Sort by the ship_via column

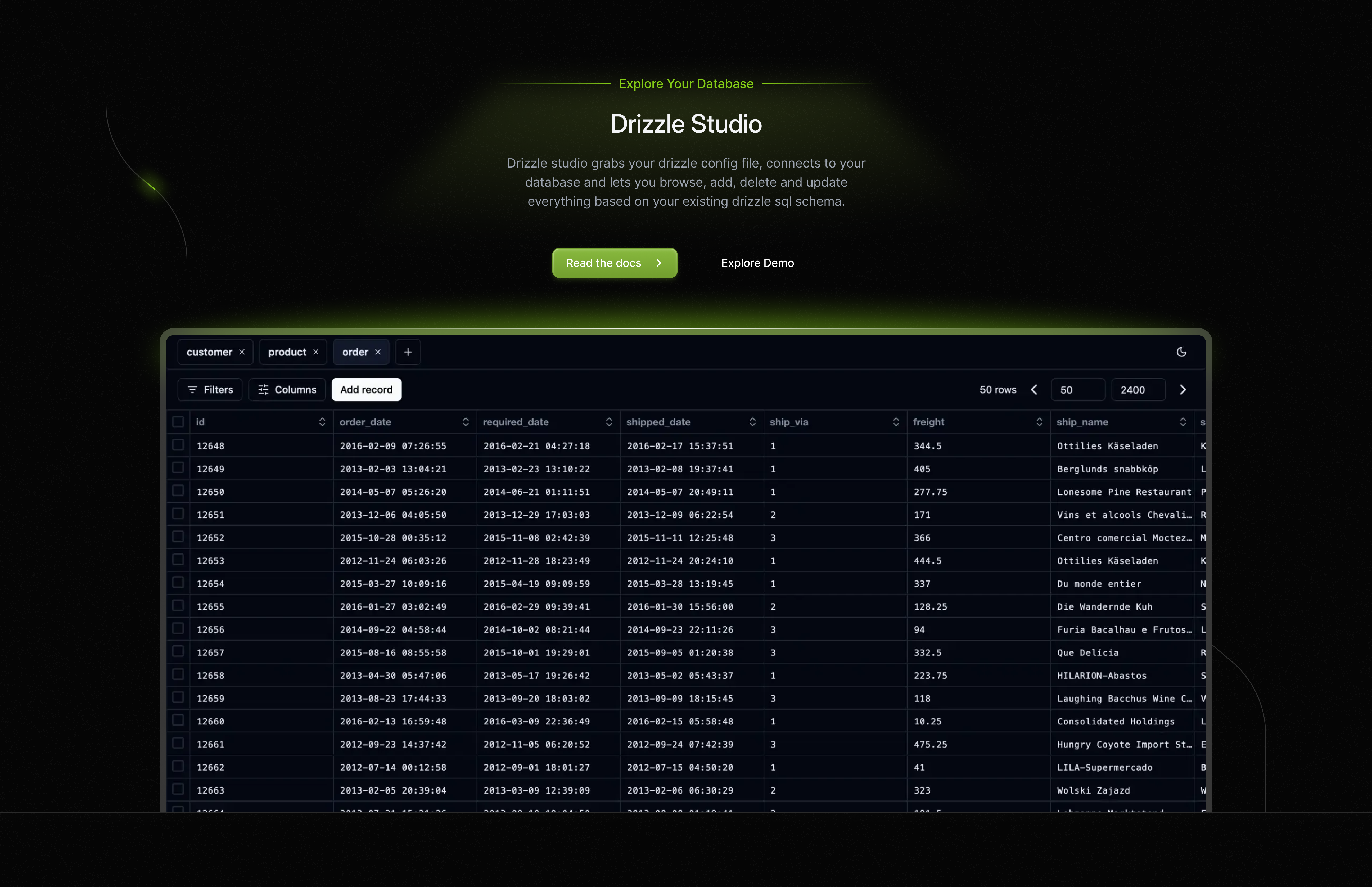point(895,422)
